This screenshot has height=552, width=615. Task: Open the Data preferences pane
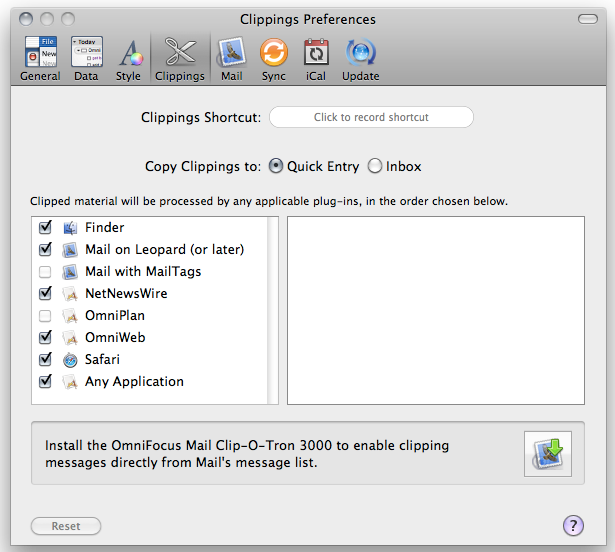(x=86, y=58)
